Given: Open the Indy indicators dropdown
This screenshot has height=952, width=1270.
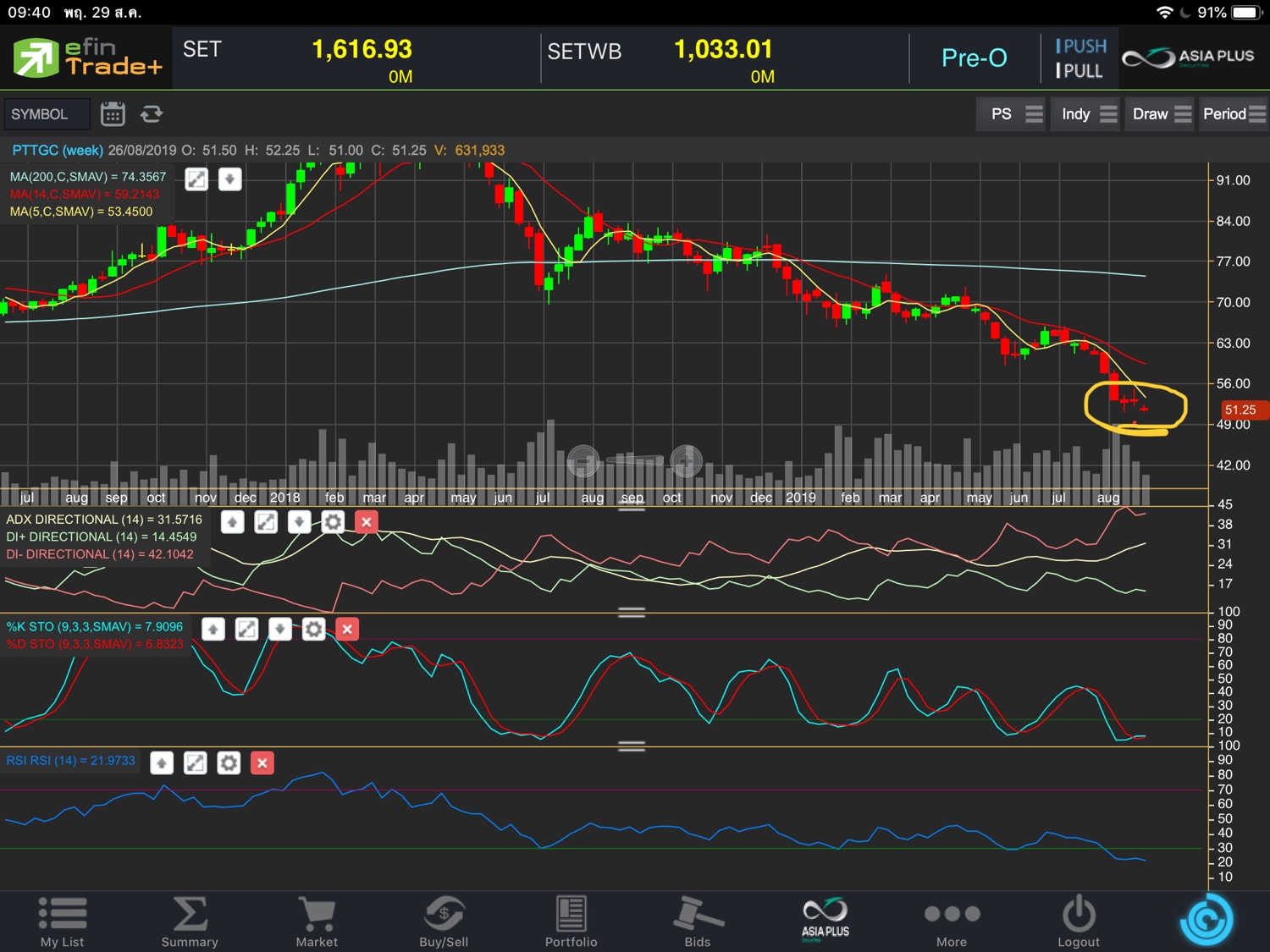Looking at the screenshot, I should 1086,114.
